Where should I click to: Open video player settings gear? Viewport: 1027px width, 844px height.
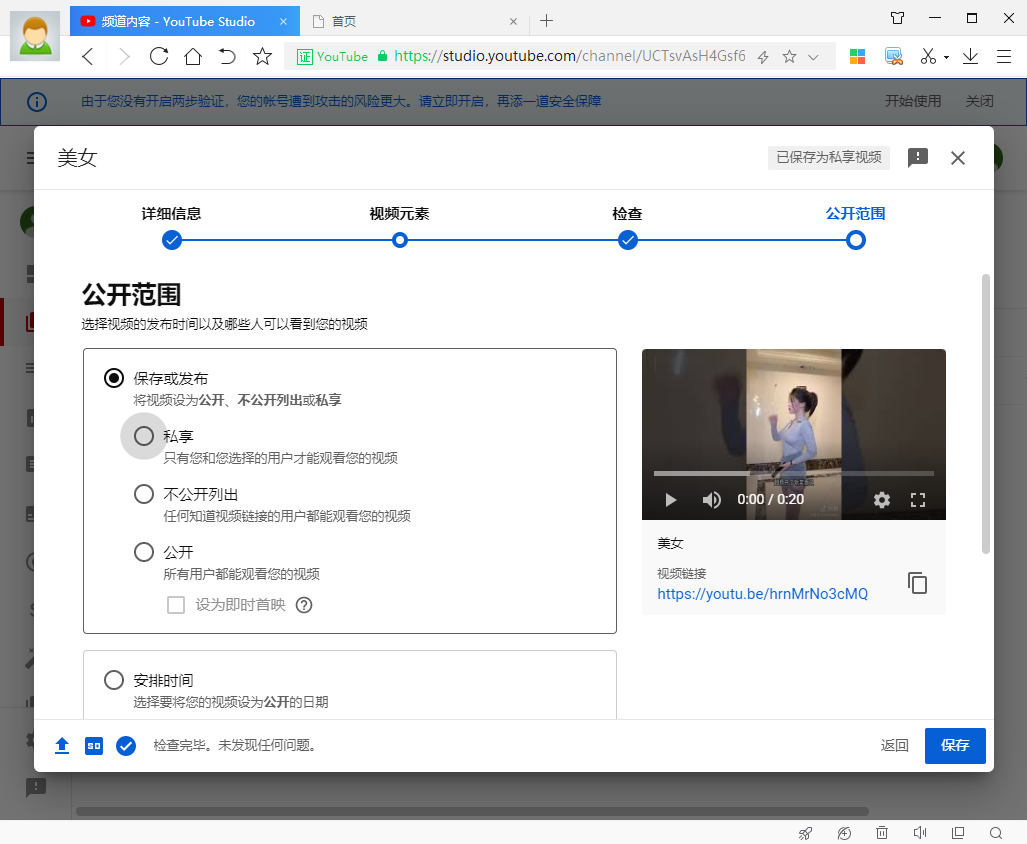pos(882,500)
